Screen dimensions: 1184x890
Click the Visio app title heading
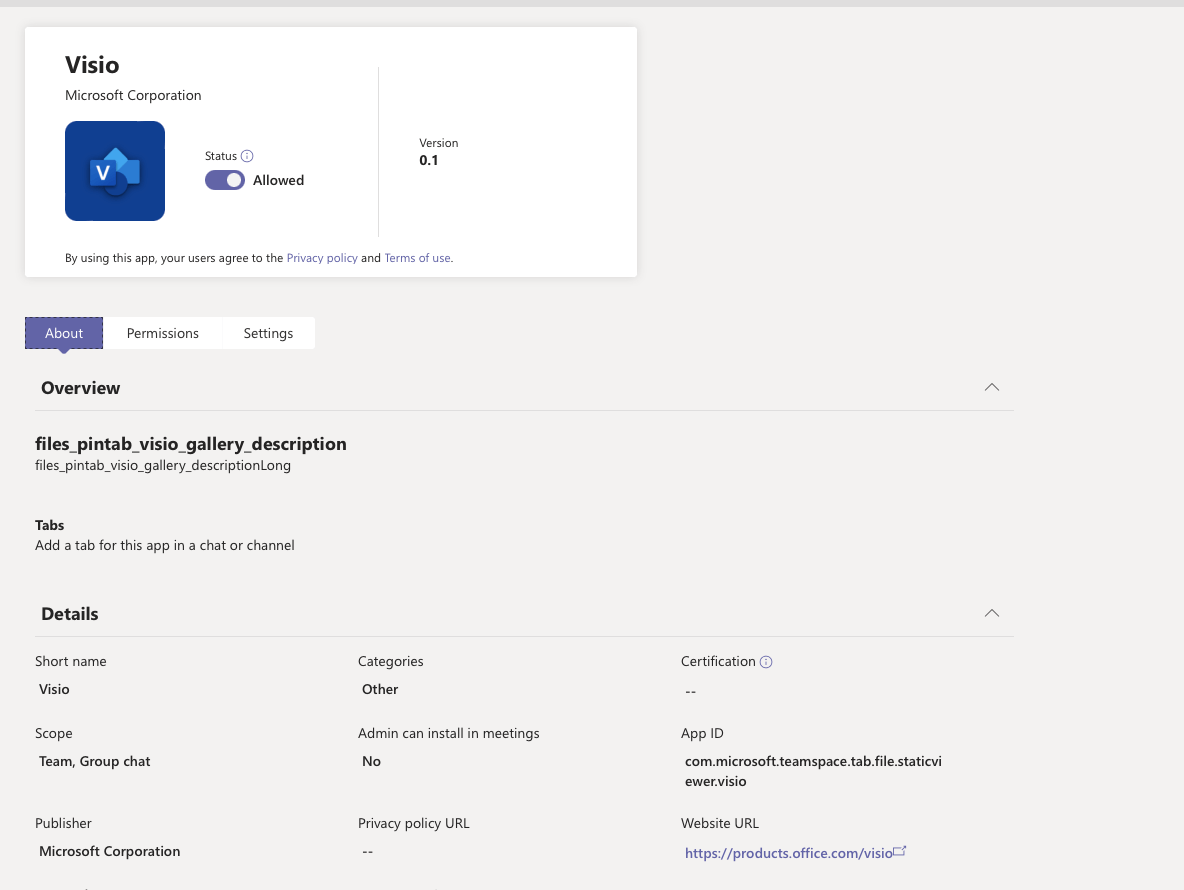[92, 65]
